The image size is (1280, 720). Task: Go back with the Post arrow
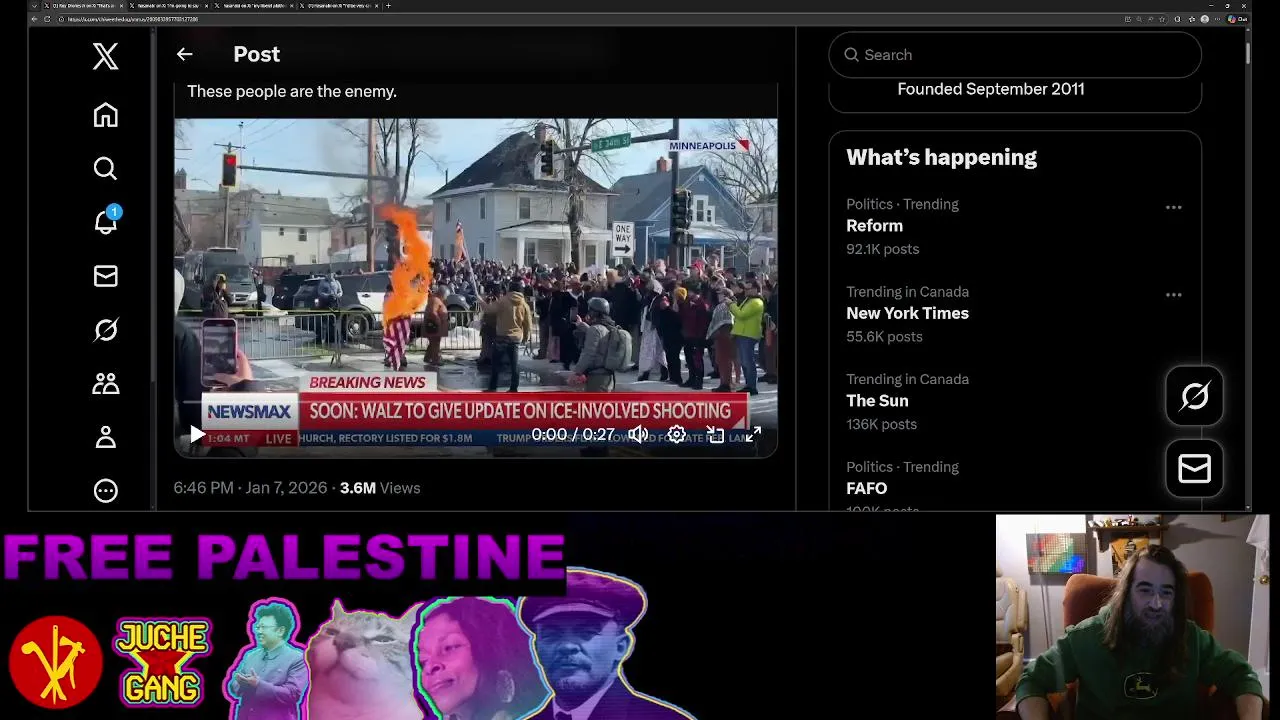[x=184, y=54]
